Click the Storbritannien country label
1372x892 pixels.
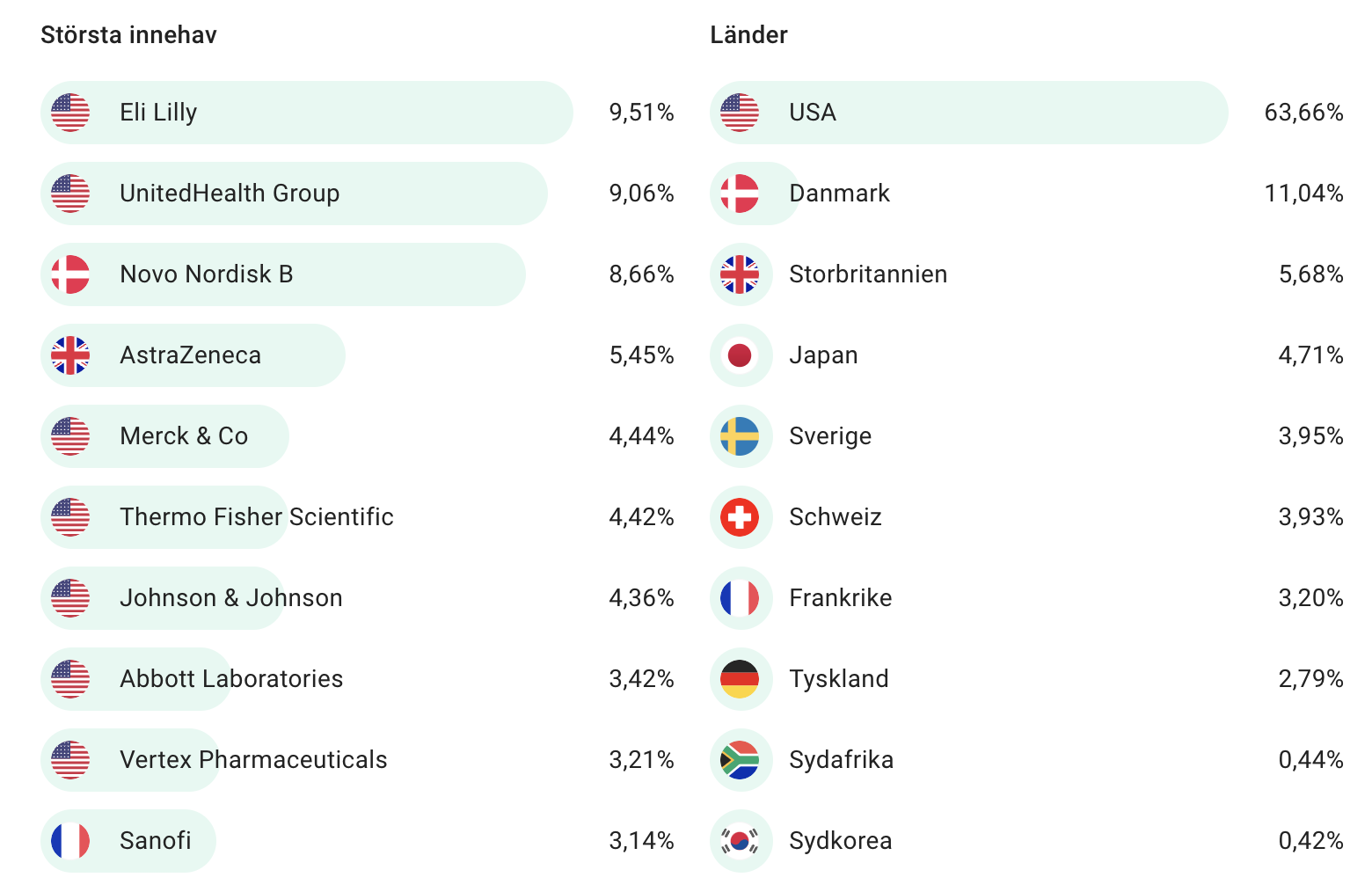867,274
